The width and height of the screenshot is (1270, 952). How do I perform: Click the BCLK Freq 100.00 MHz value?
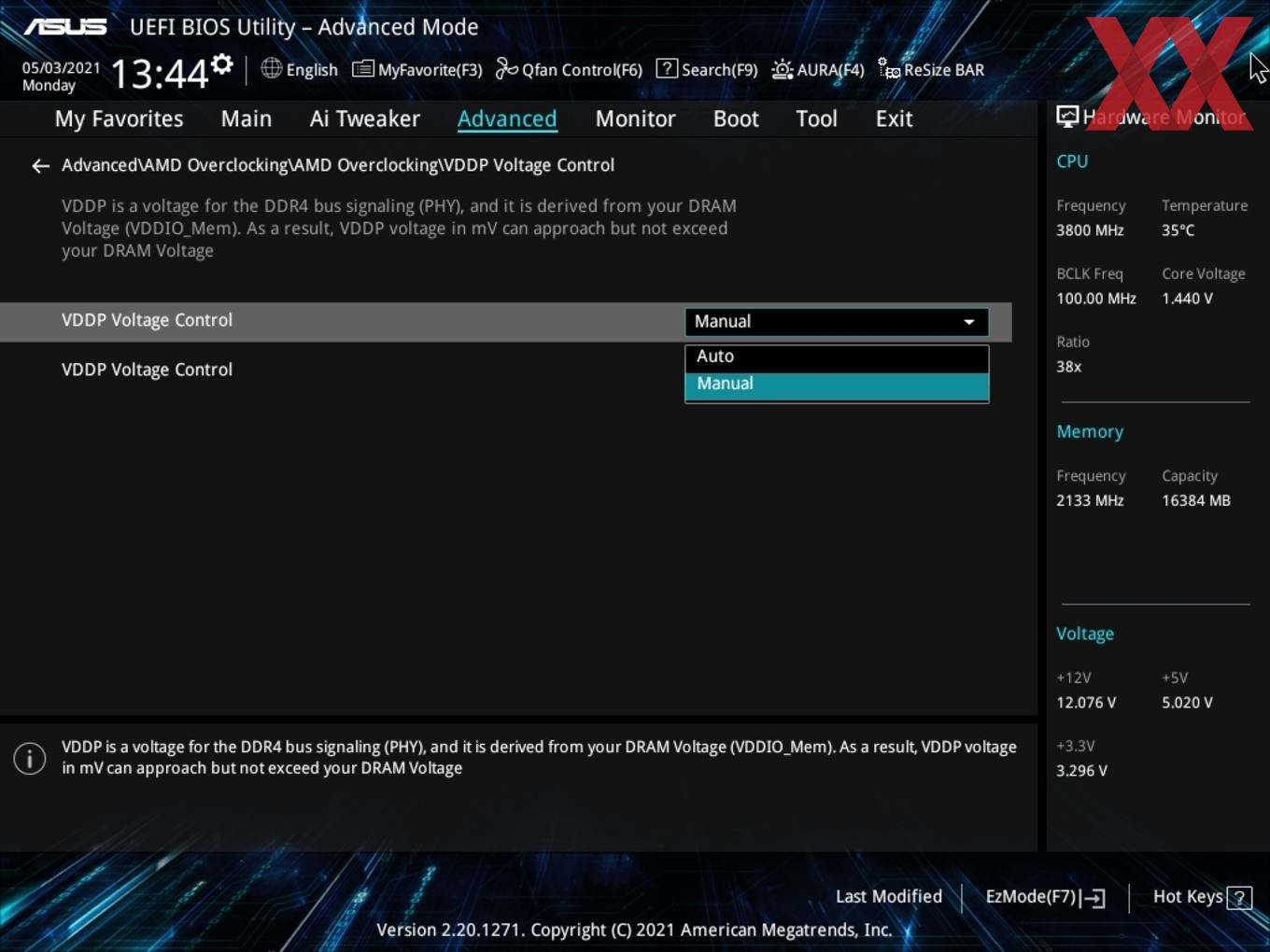click(1096, 299)
